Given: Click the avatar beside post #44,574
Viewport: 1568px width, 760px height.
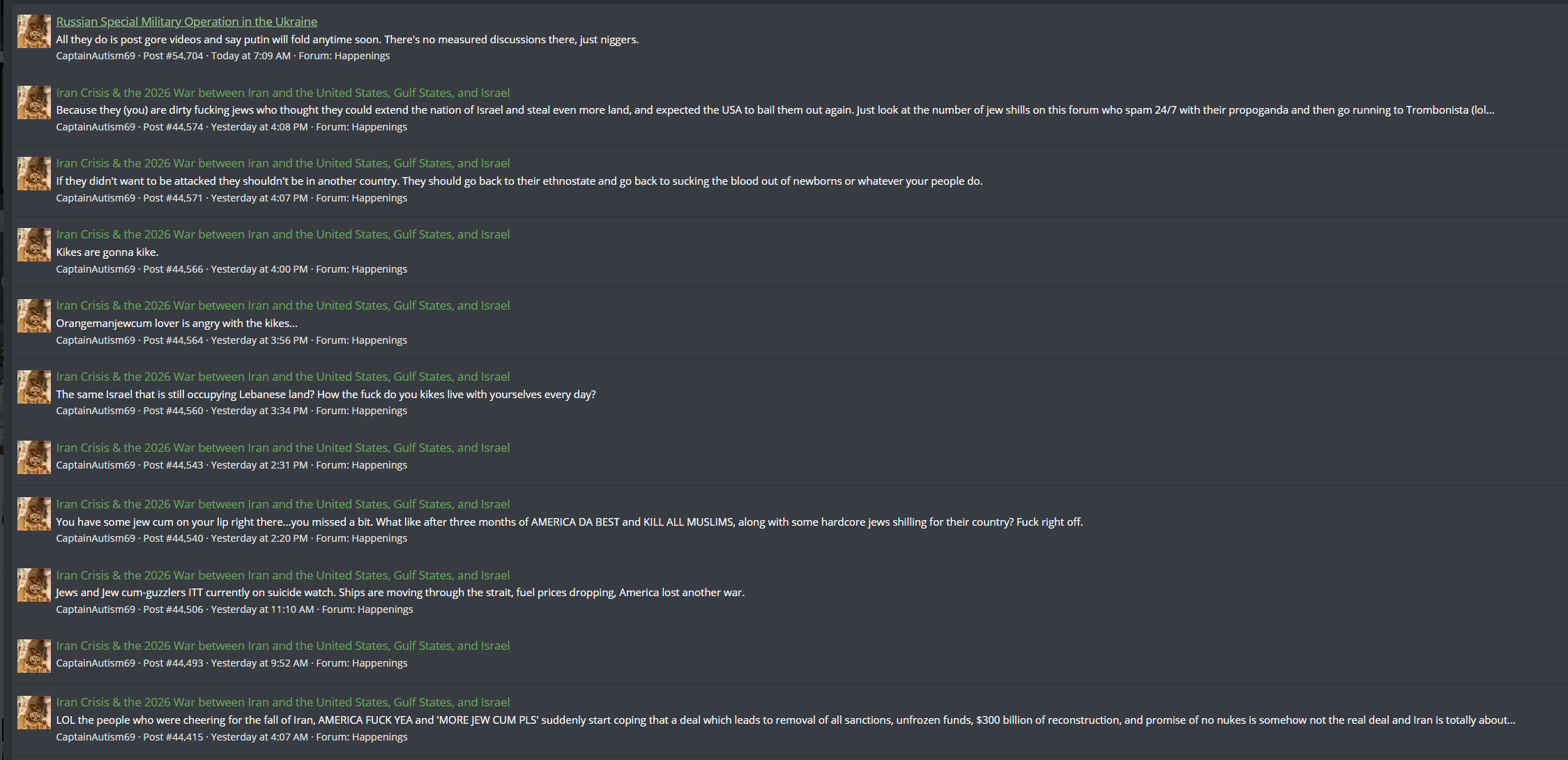Looking at the screenshot, I should (34, 102).
